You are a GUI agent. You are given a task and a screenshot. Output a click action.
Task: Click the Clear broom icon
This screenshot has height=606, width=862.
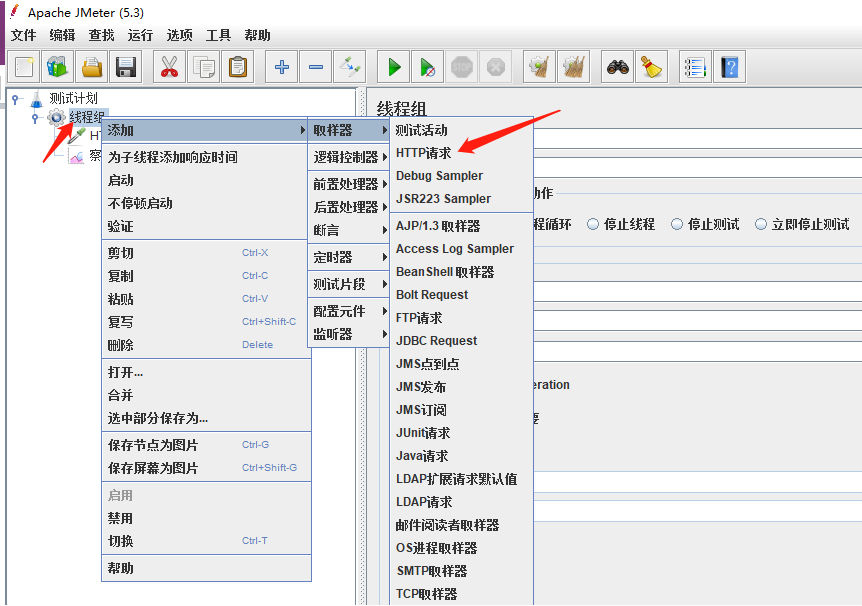point(539,67)
